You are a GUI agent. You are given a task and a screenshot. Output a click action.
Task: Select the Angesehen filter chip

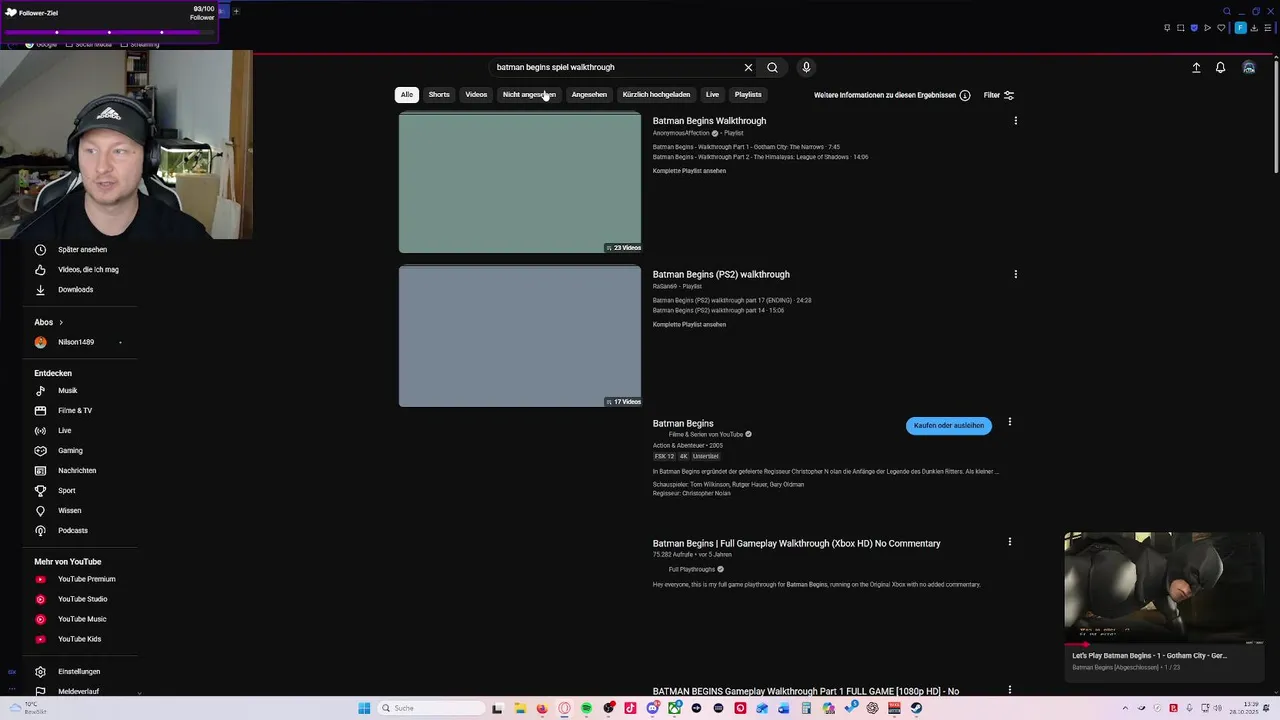click(589, 94)
